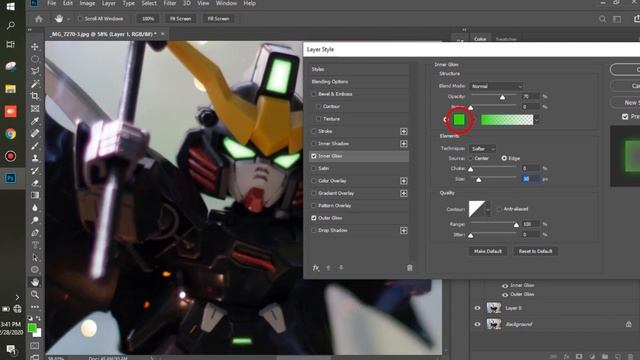Screen dimensions: 640x360
Task: Enable the Drop Shadow checkbox
Action: pos(314,230)
